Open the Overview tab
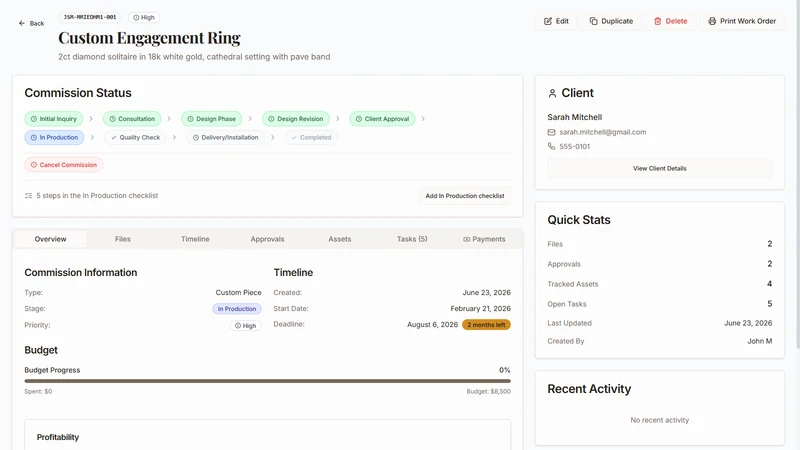Screen dimensions: 800x450 click(51, 239)
